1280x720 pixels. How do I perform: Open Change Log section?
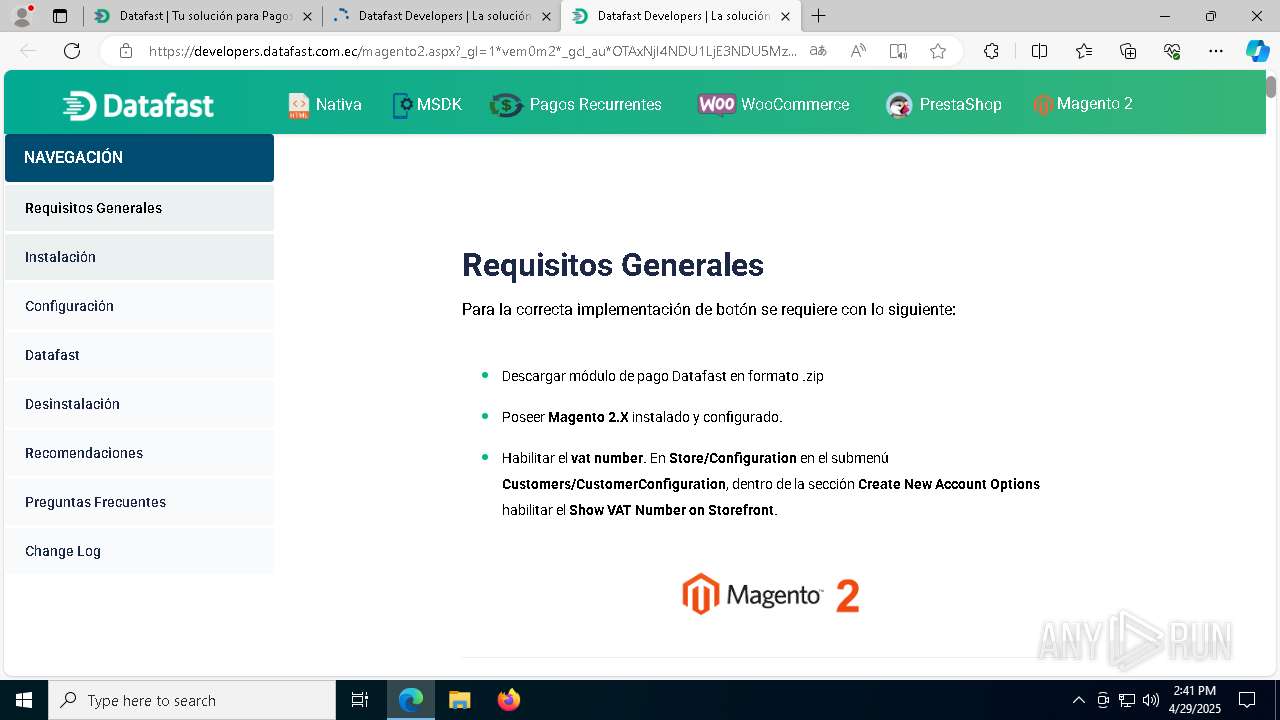[x=139, y=551]
